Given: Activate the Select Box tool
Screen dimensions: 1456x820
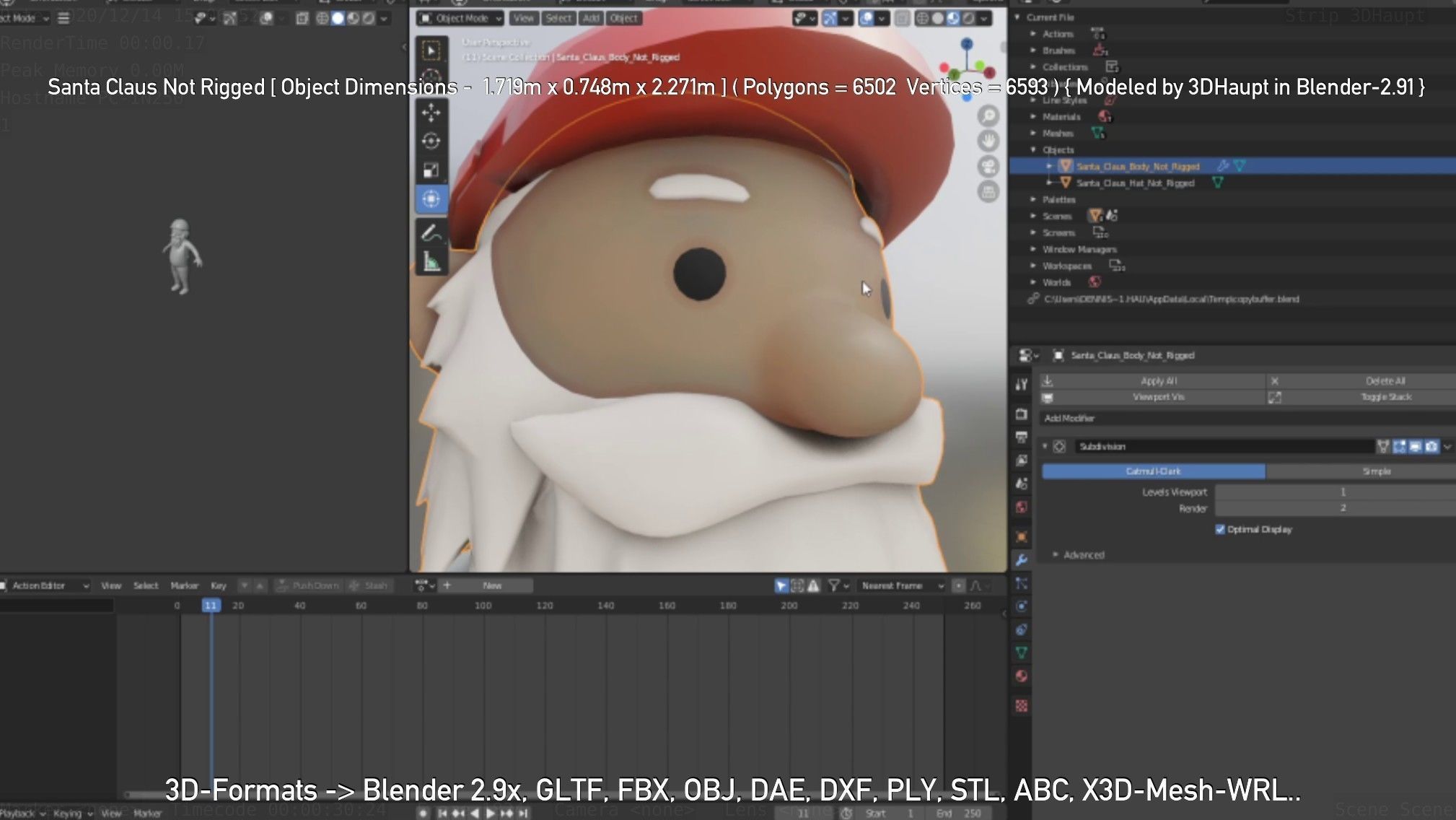Looking at the screenshot, I should tap(431, 51).
